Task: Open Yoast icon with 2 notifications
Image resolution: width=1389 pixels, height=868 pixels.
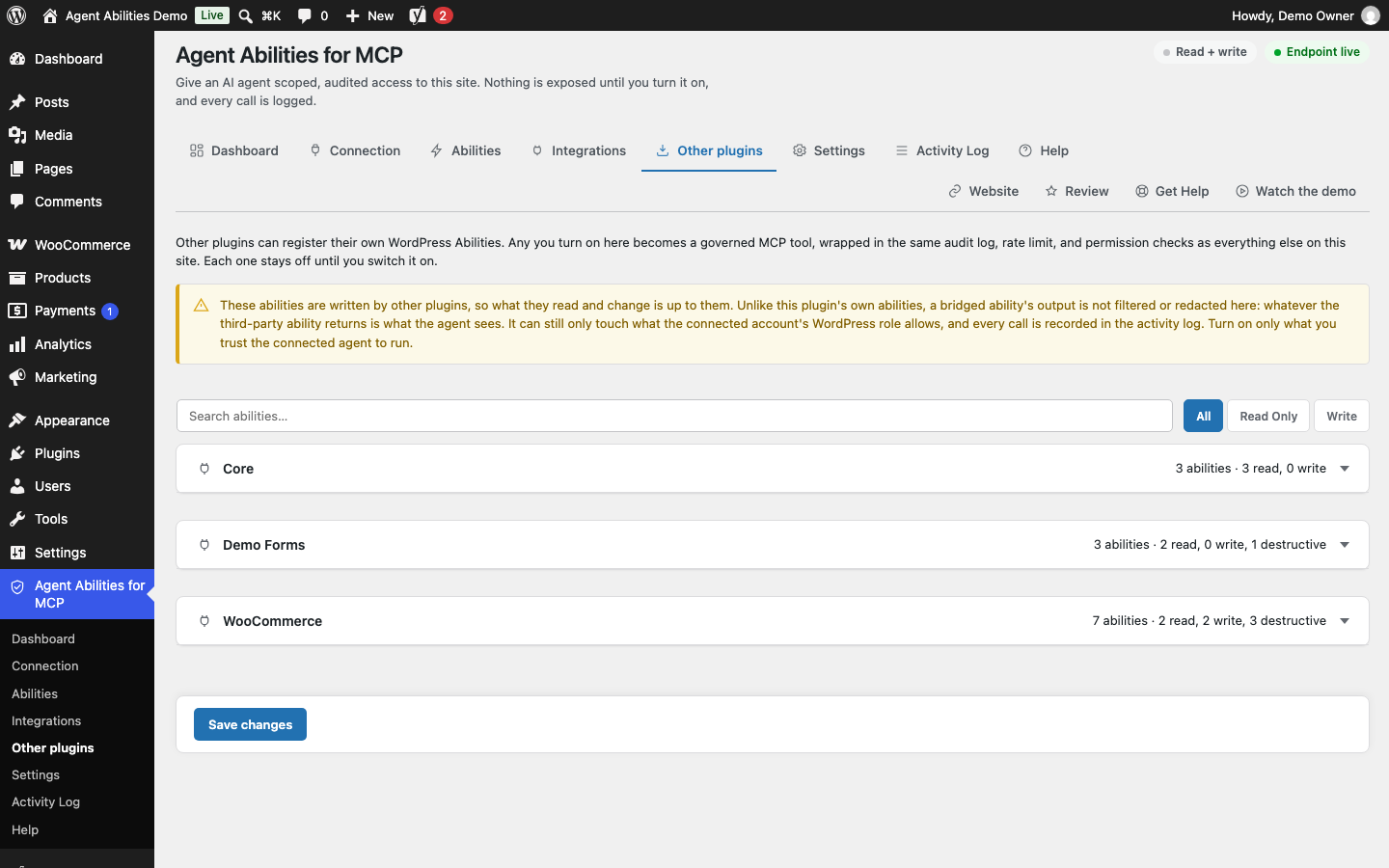Action: pos(418,15)
